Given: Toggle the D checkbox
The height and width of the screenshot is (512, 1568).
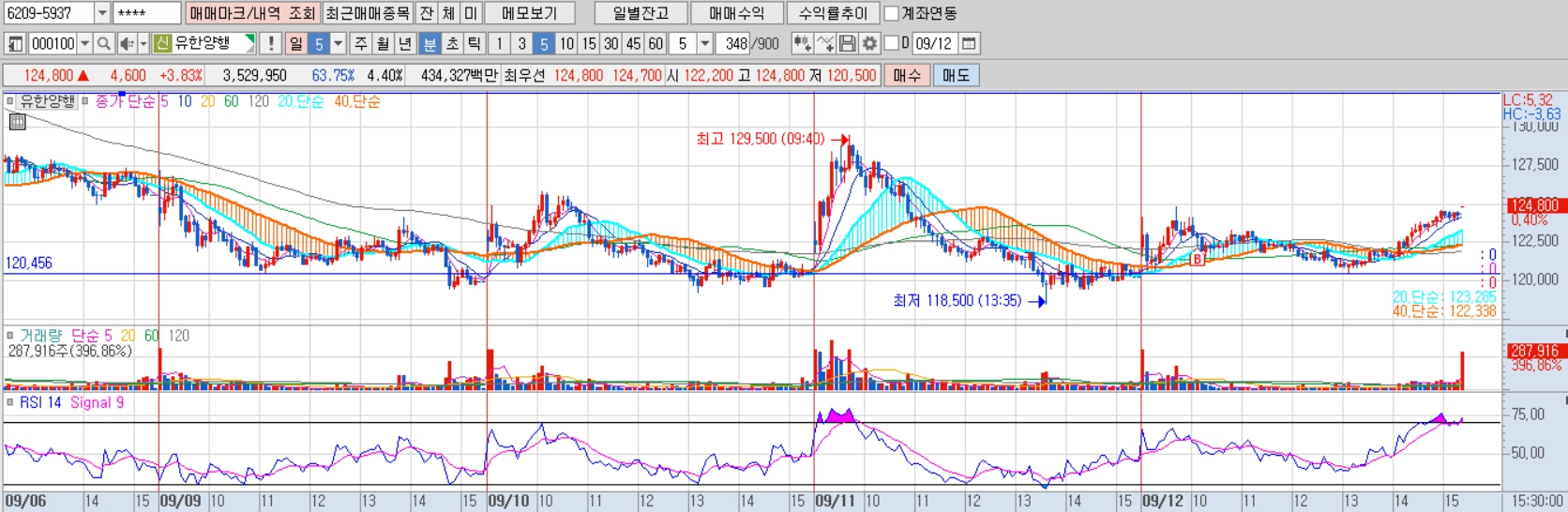Looking at the screenshot, I should pos(891,43).
